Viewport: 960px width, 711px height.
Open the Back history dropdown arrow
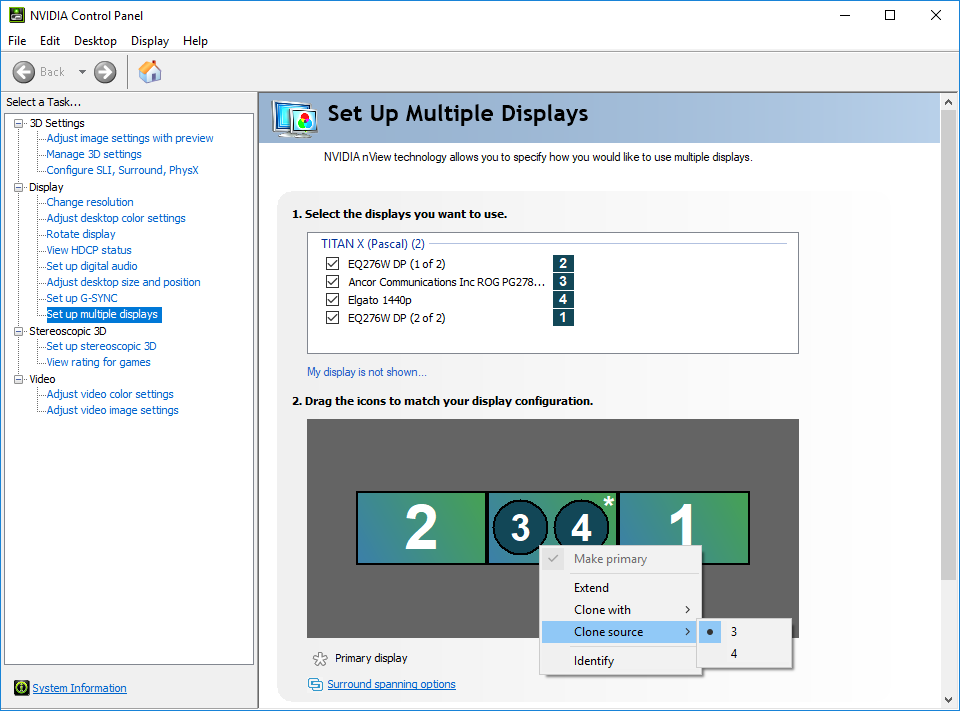82,72
